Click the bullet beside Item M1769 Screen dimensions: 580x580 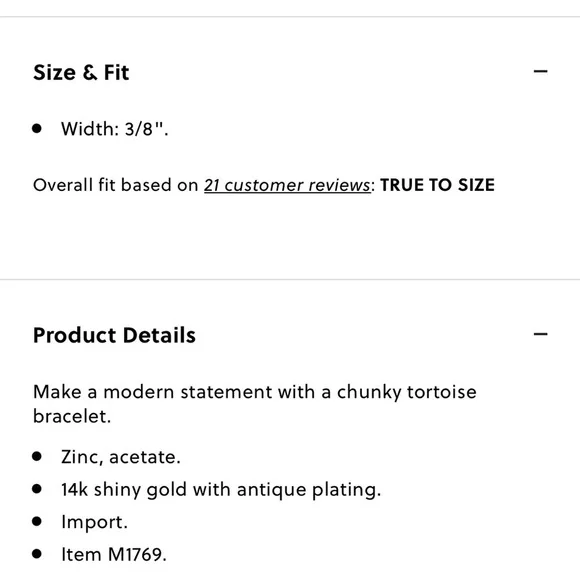click(37, 554)
